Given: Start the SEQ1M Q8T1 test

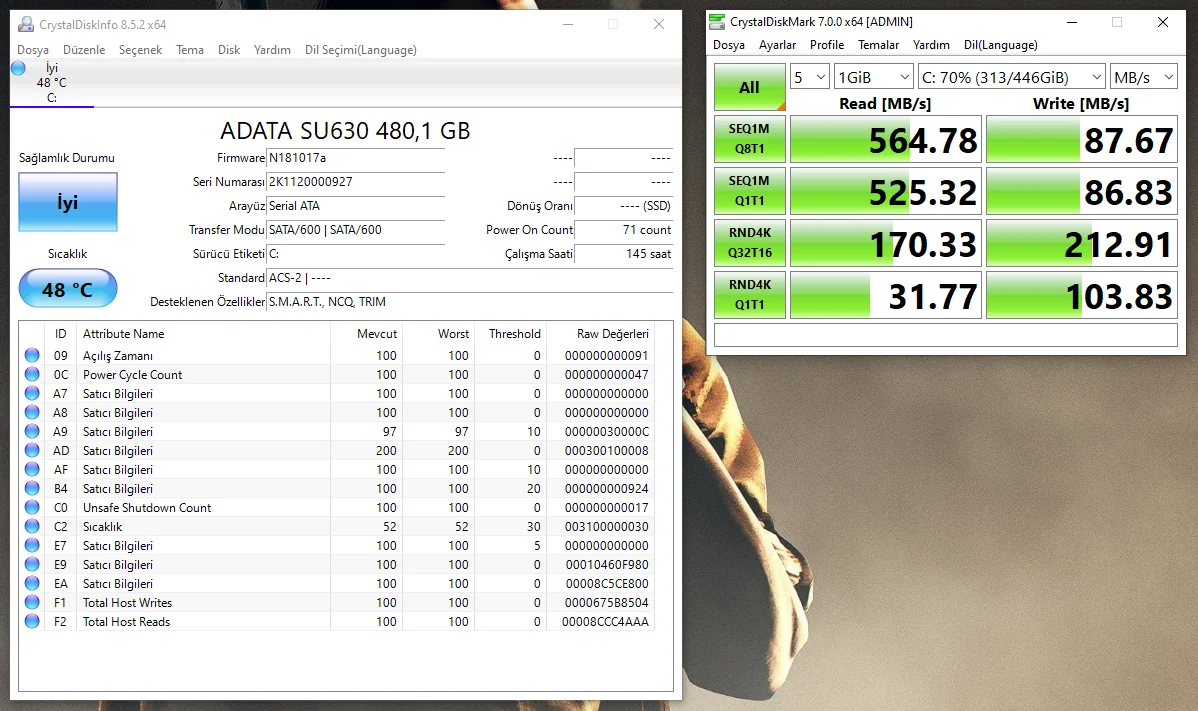Looking at the screenshot, I should [750, 139].
